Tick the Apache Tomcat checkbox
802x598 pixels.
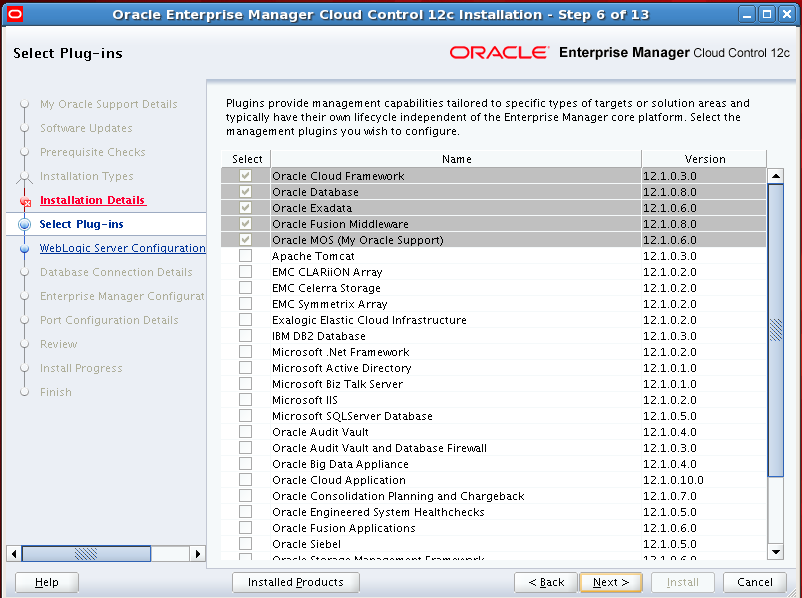[x=246, y=255]
